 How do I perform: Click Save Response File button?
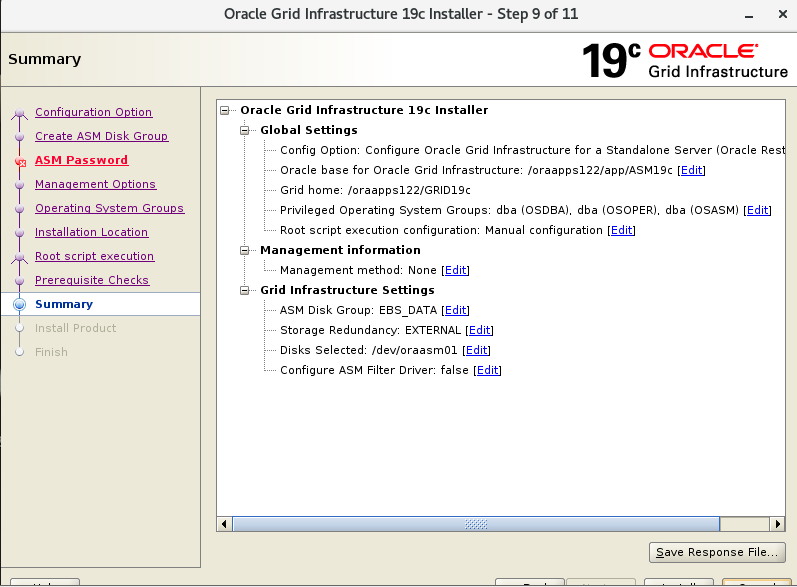coord(717,552)
